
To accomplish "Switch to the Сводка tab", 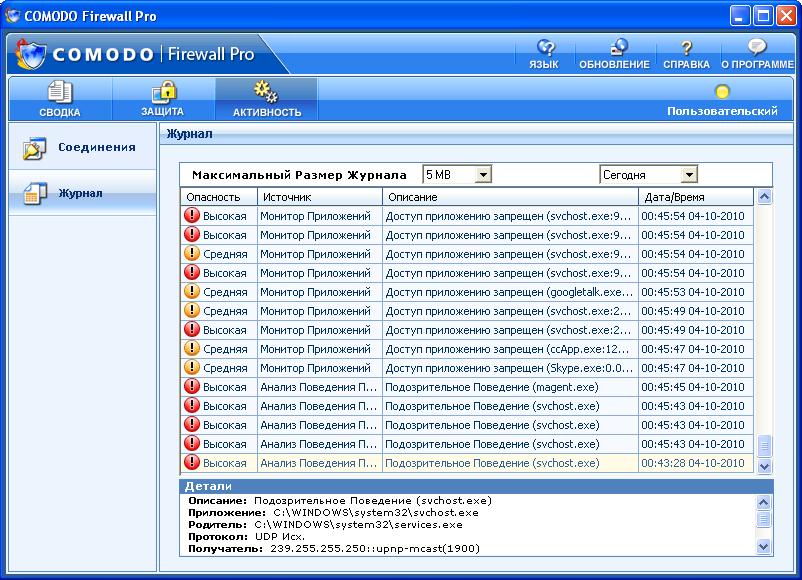I will [60, 99].
